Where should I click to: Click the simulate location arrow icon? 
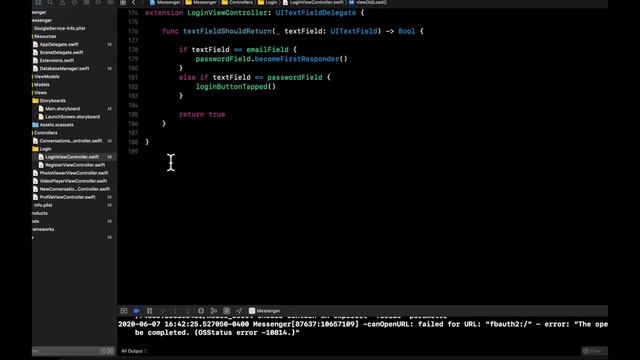click(239, 311)
